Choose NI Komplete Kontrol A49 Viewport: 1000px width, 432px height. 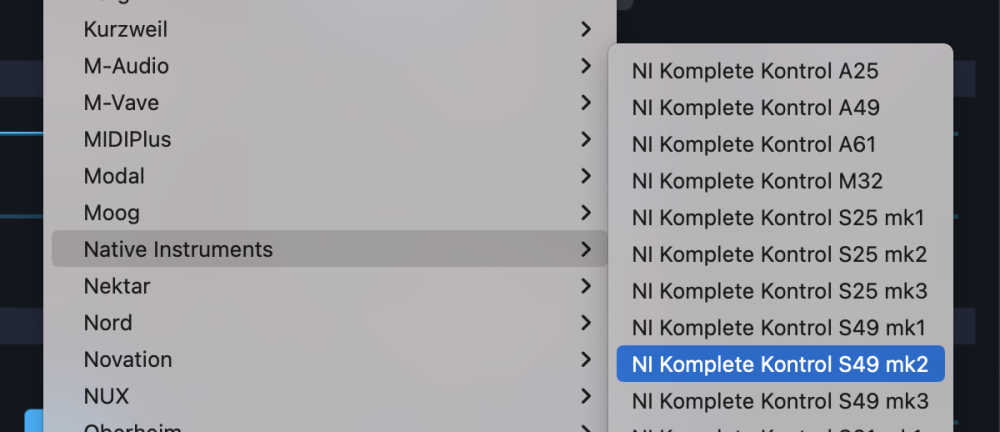(x=781, y=108)
